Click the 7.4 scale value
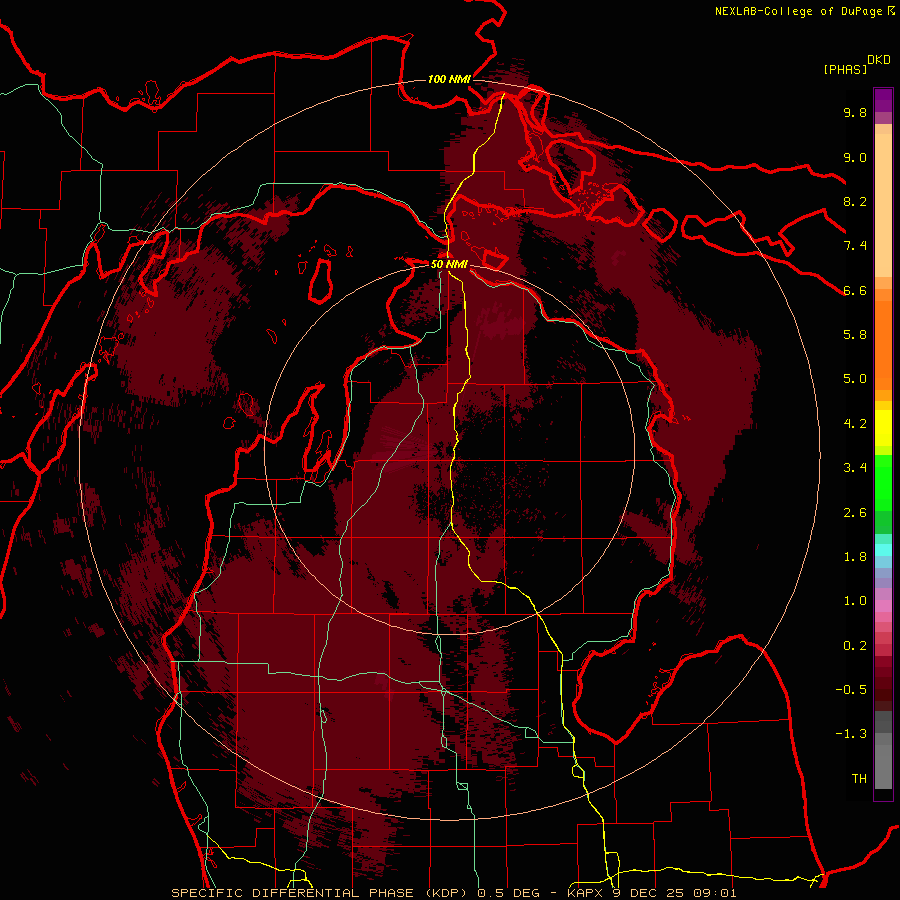Screen dimensions: 900x900 pos(855,246)
